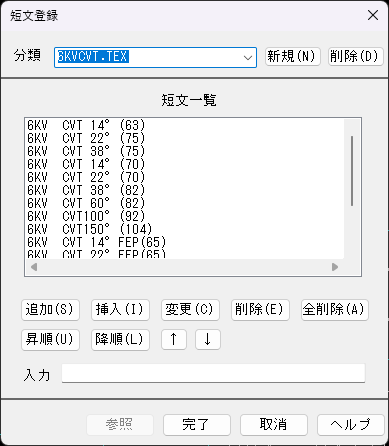Open help with ヘルプ button
Screen dimensions: 389x446
pos(351,425)
